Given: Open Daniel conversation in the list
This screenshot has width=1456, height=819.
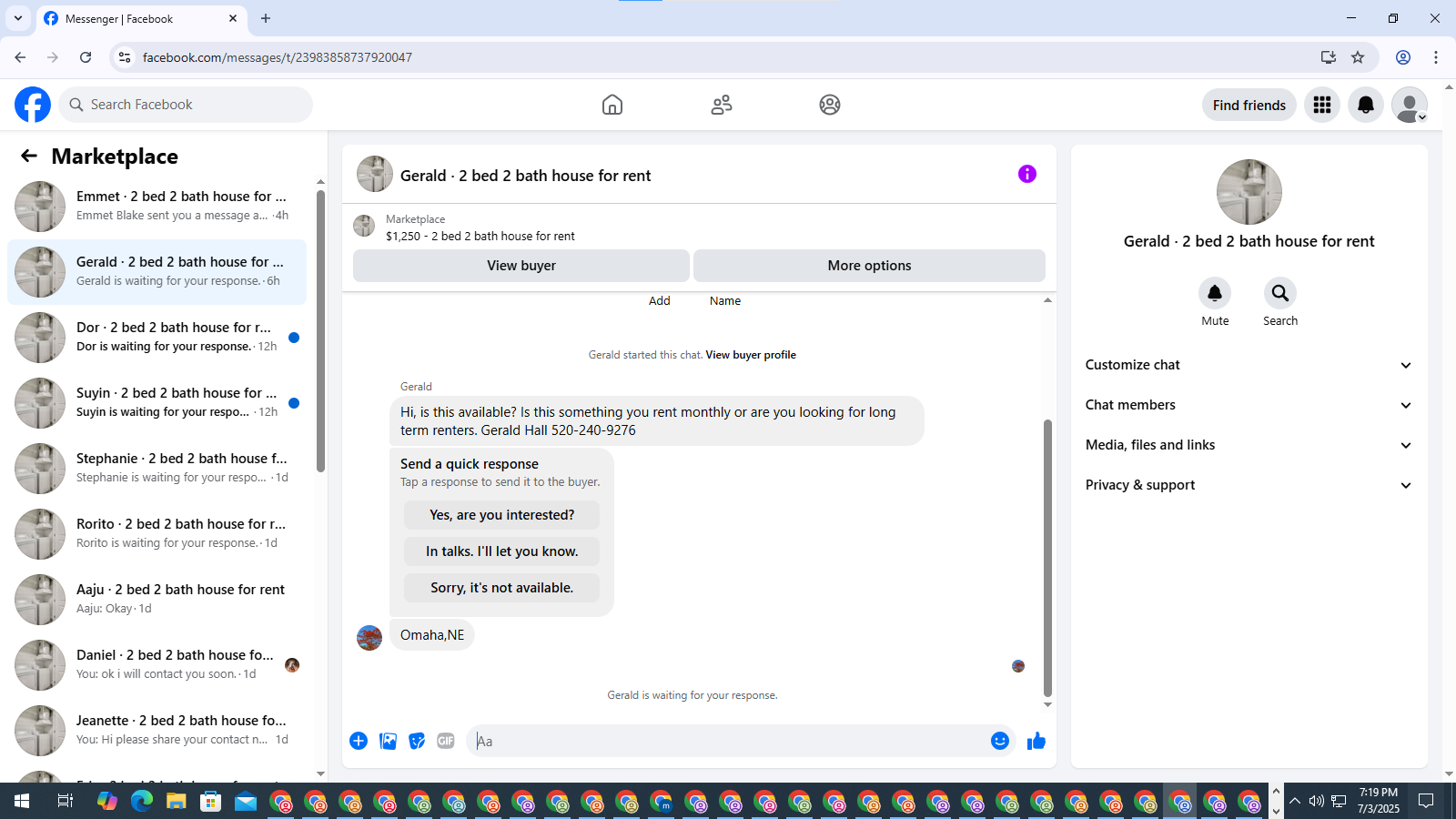Looking at the screenshot, I should [x=157, y=665].
